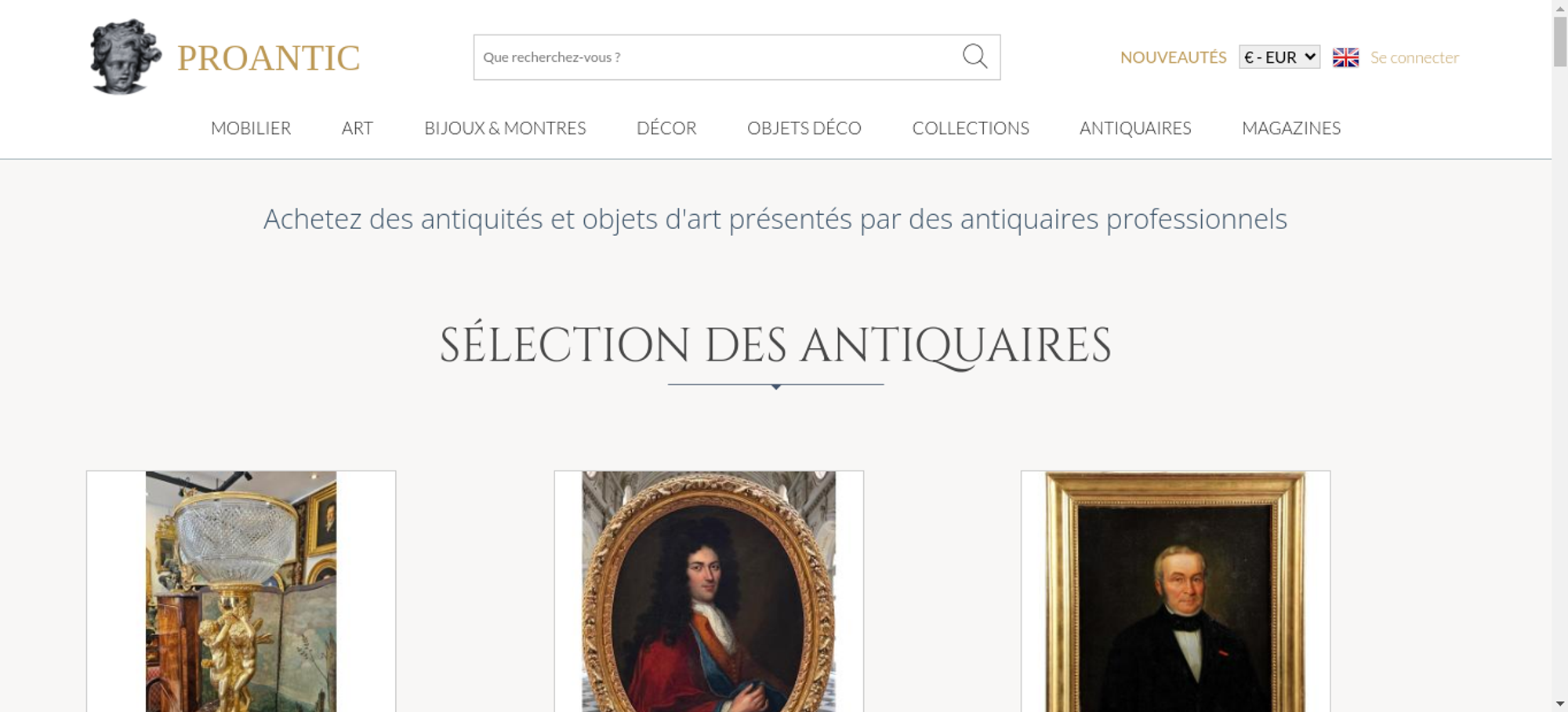
Task: Click the scrollbar up arrow
Action: (1560, 7)
